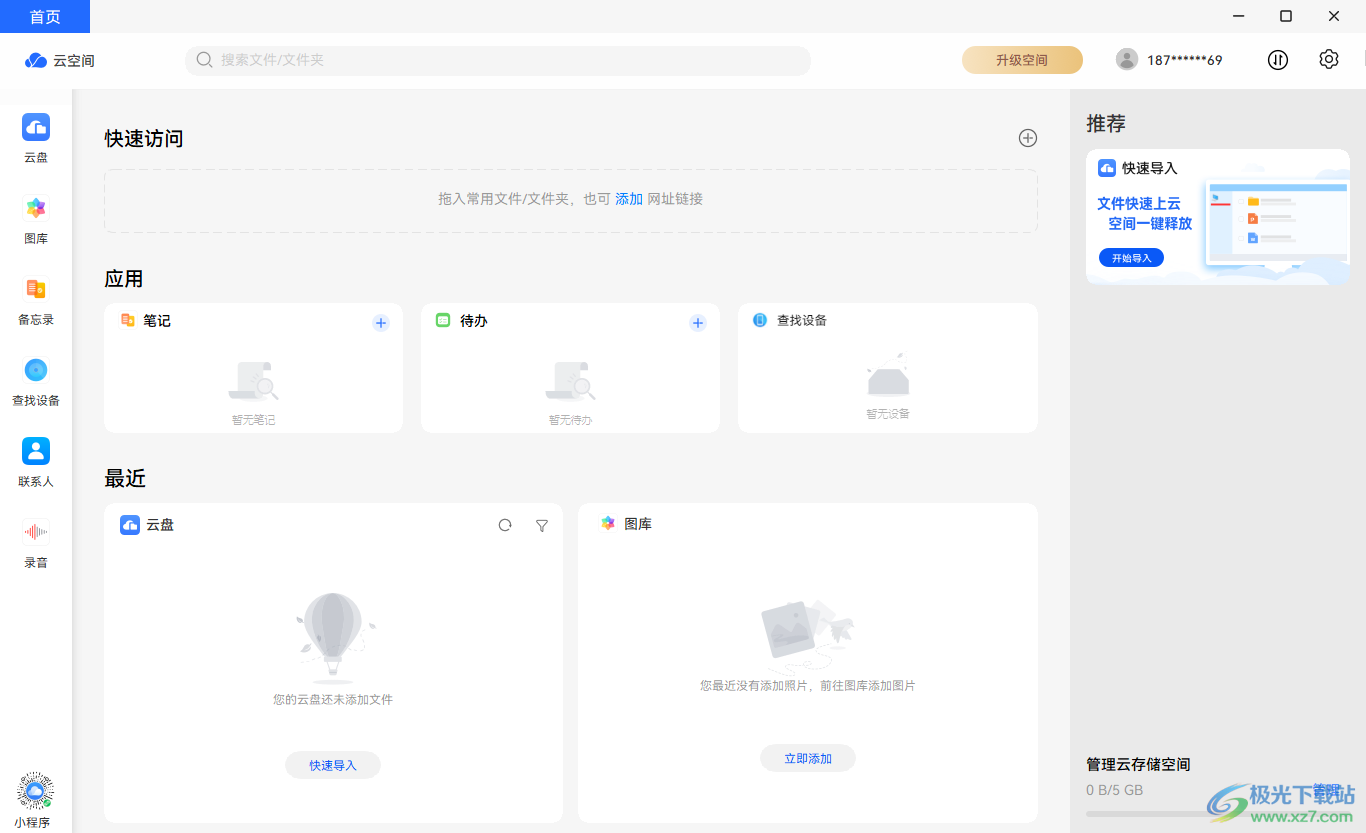Open the 查找设备 sidebar icon
This screenshot has width=1366, height=833.
pos(36,370)
